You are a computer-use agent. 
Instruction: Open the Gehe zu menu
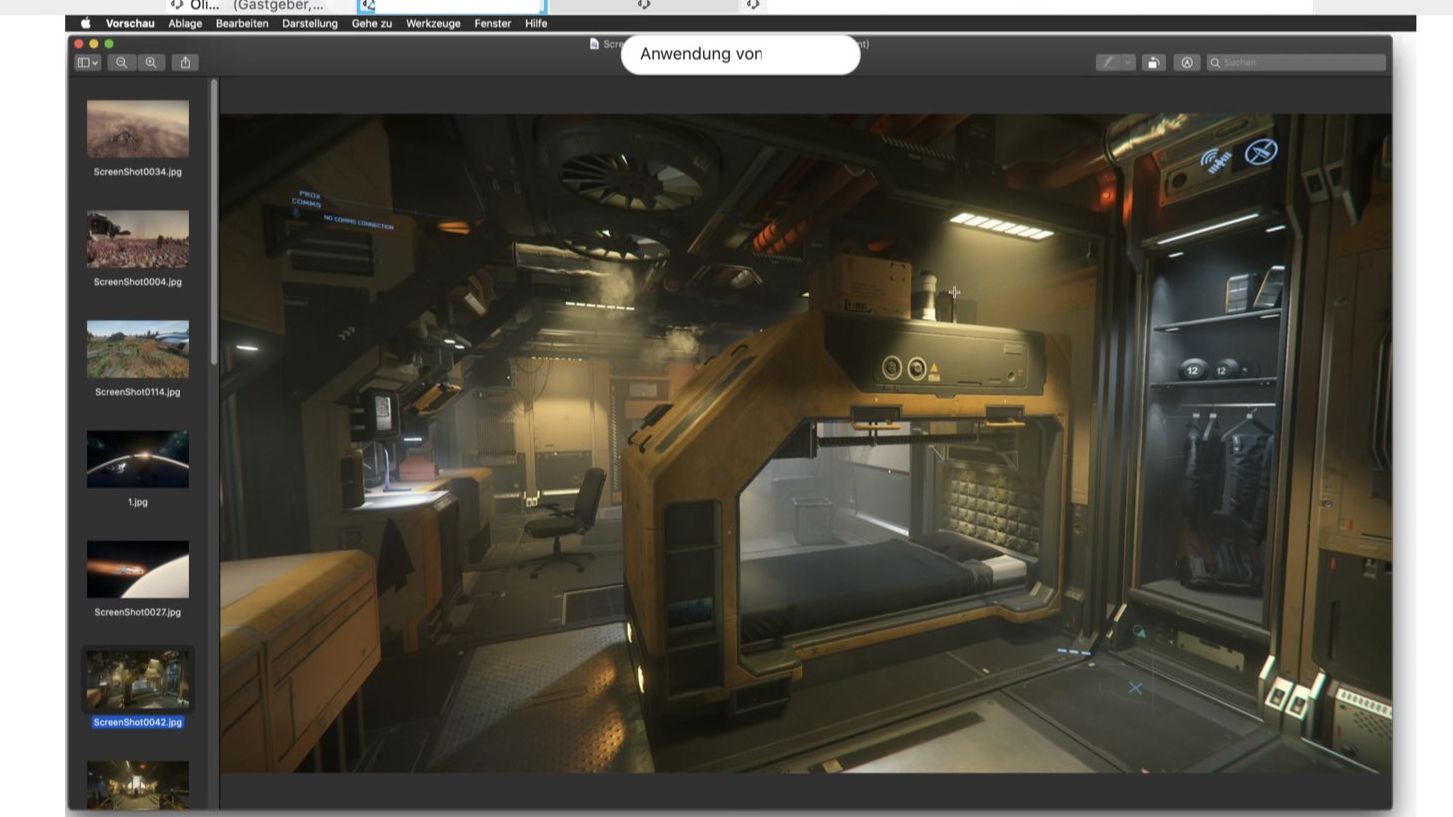[x=372, y=23]
